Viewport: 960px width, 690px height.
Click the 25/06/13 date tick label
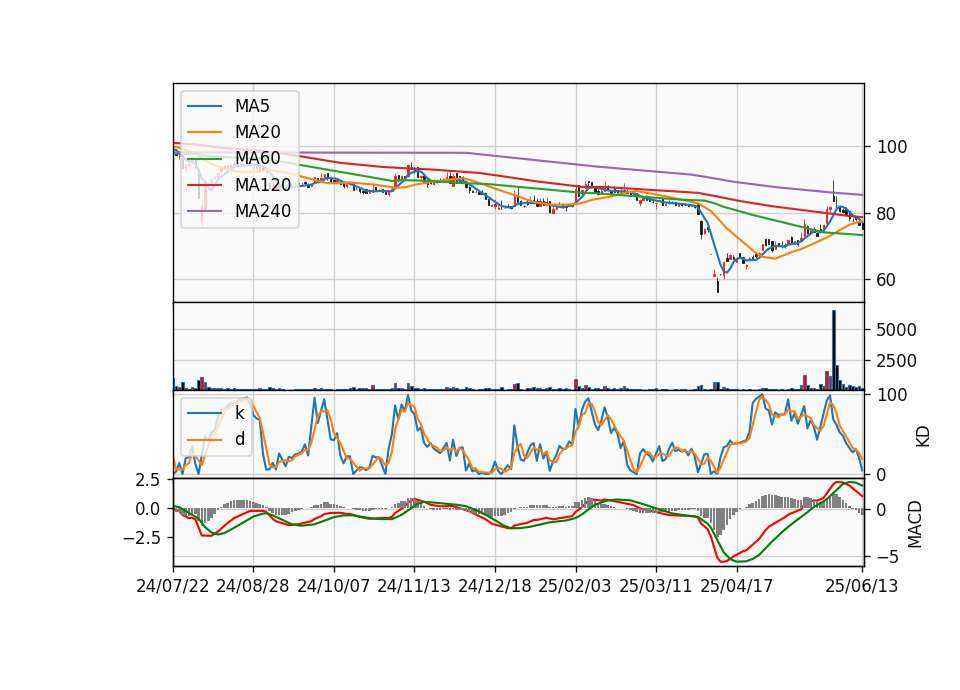862,586
